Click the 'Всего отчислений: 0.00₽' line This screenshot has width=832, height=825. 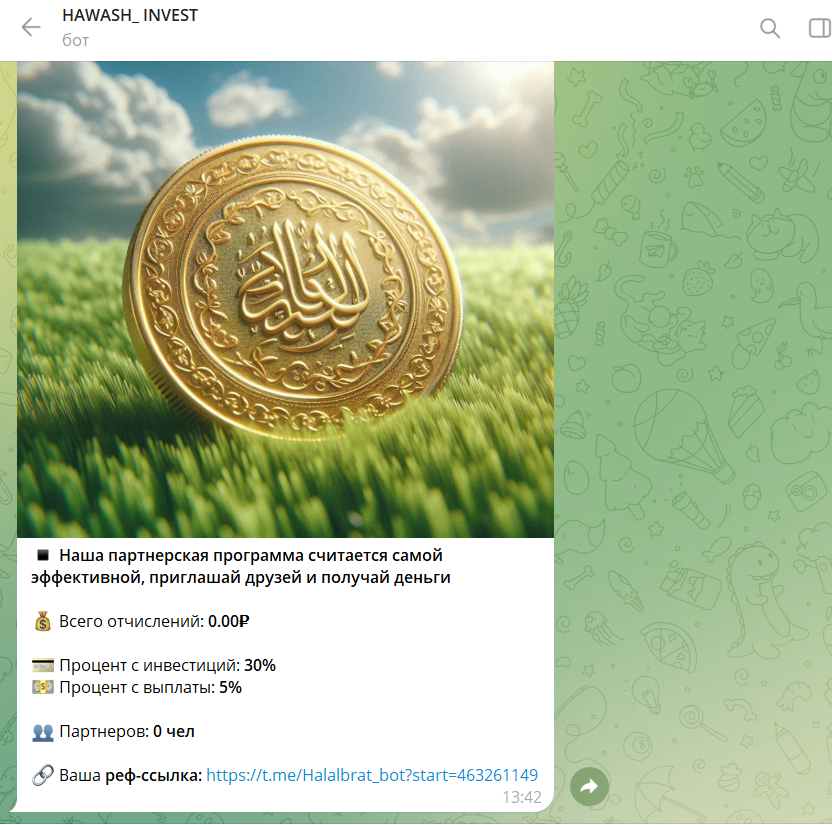pyautogui.click(x=154, y=621)
